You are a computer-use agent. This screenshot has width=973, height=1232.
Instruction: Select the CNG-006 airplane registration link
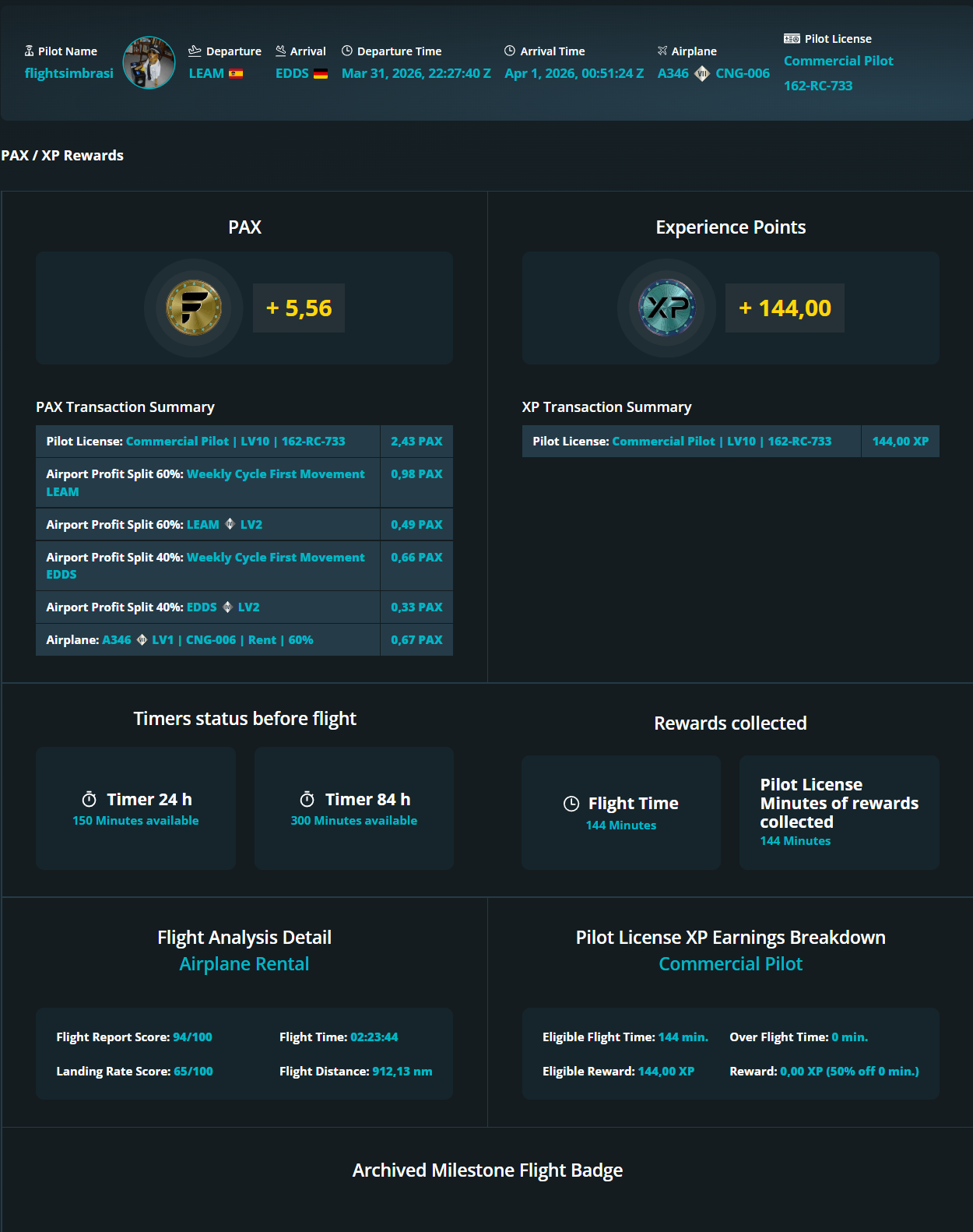(x=743, y=73)
